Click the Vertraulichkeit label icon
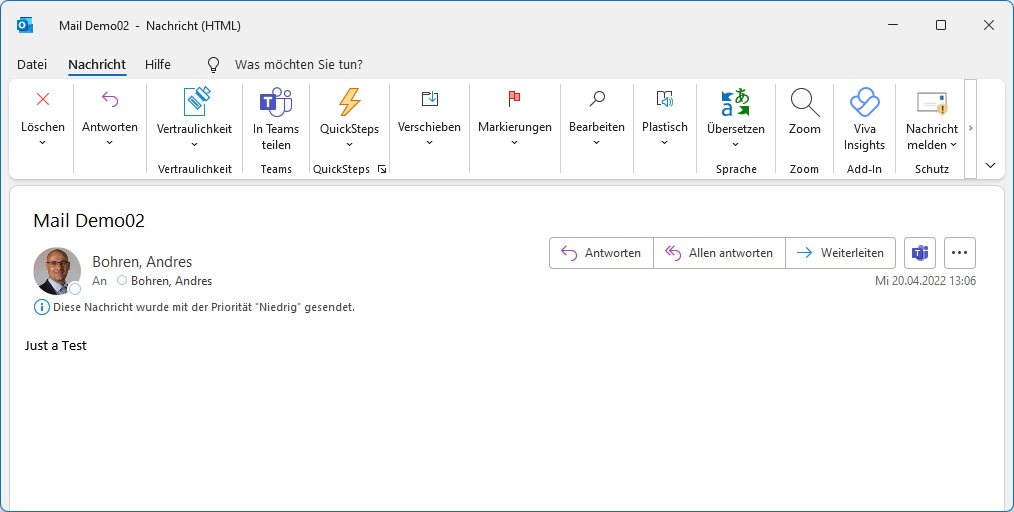 coord(195,101)
